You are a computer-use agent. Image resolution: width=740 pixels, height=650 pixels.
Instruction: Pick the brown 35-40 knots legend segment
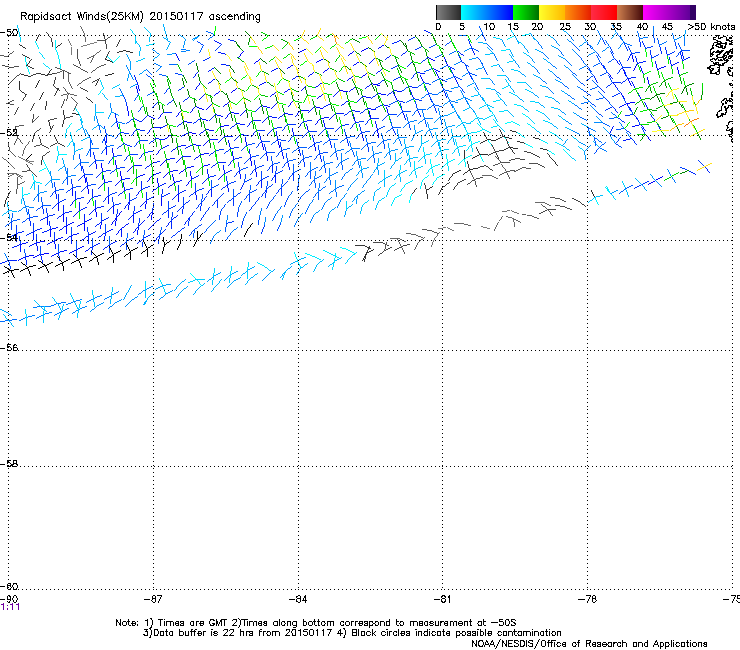click(630, 12)
